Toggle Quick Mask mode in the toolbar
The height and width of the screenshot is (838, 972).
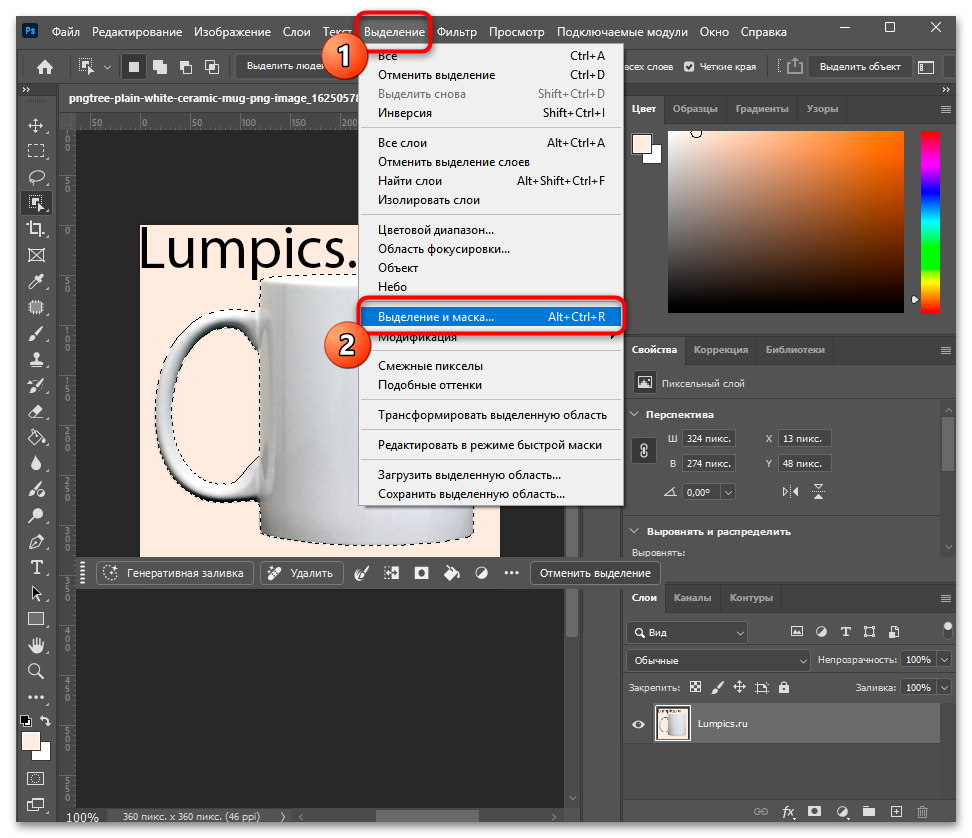[x=36, y=778]
